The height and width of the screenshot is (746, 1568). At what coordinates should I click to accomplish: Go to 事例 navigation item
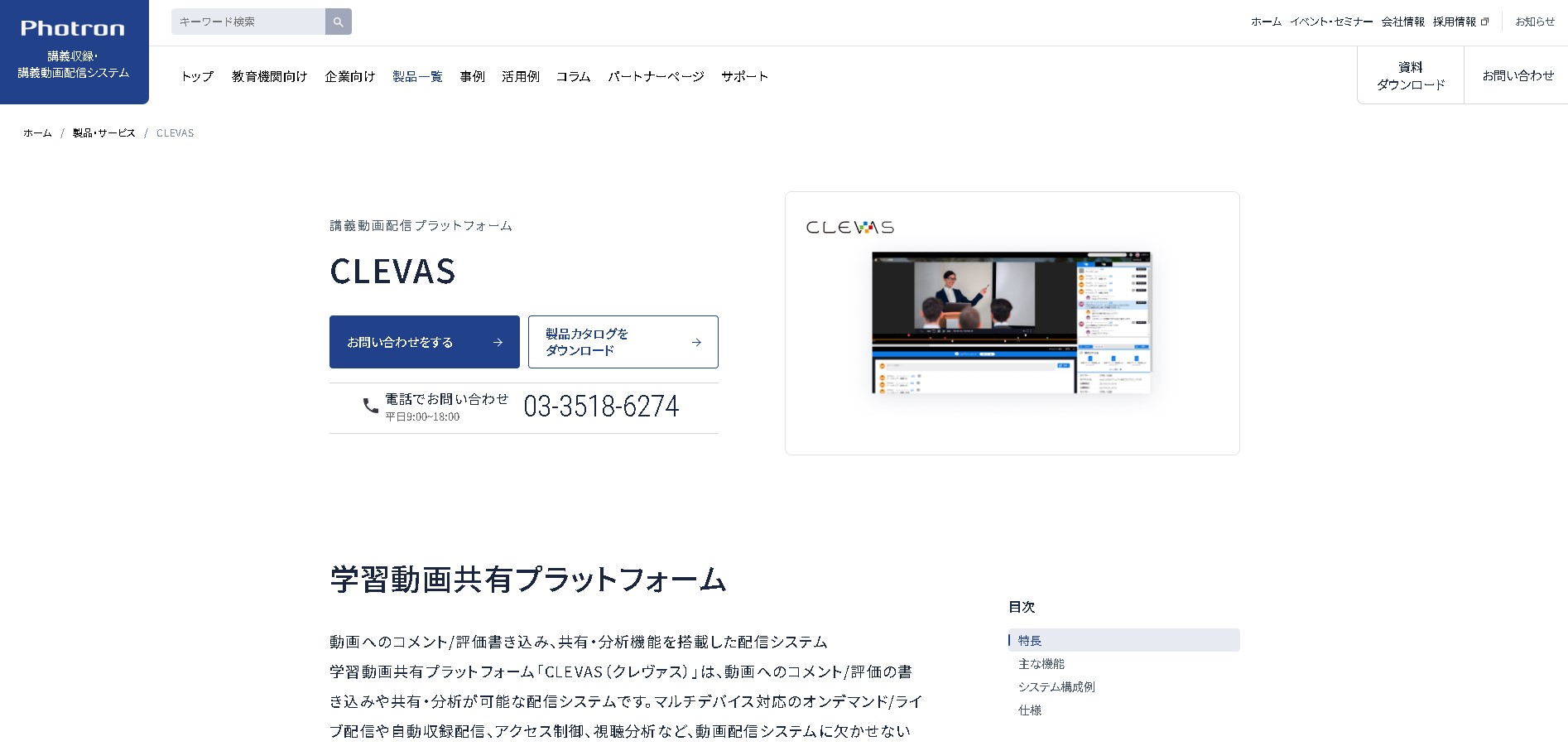point(472,76)
